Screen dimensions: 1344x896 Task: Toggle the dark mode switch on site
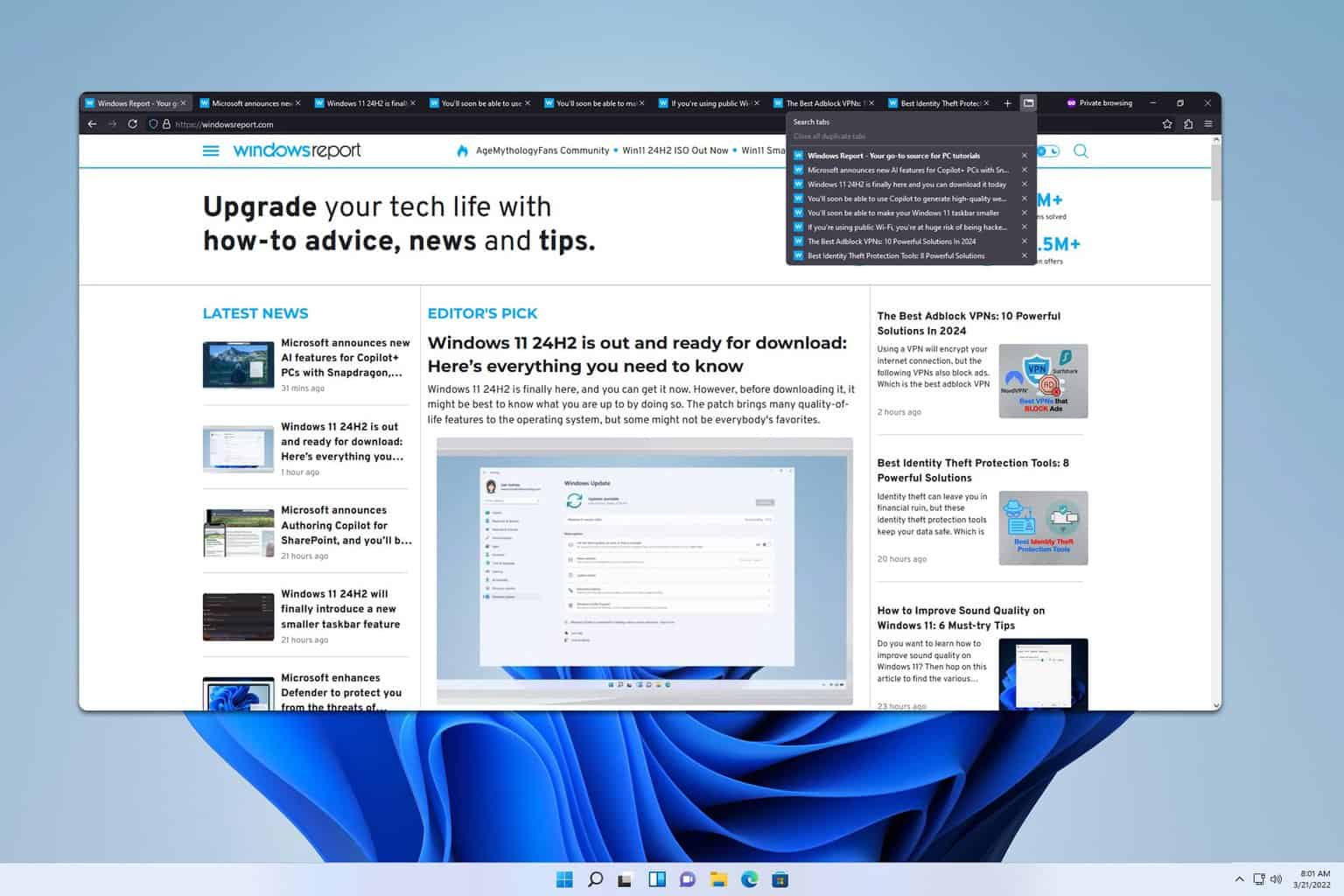pyautogui.click(x=1048, y=150)
